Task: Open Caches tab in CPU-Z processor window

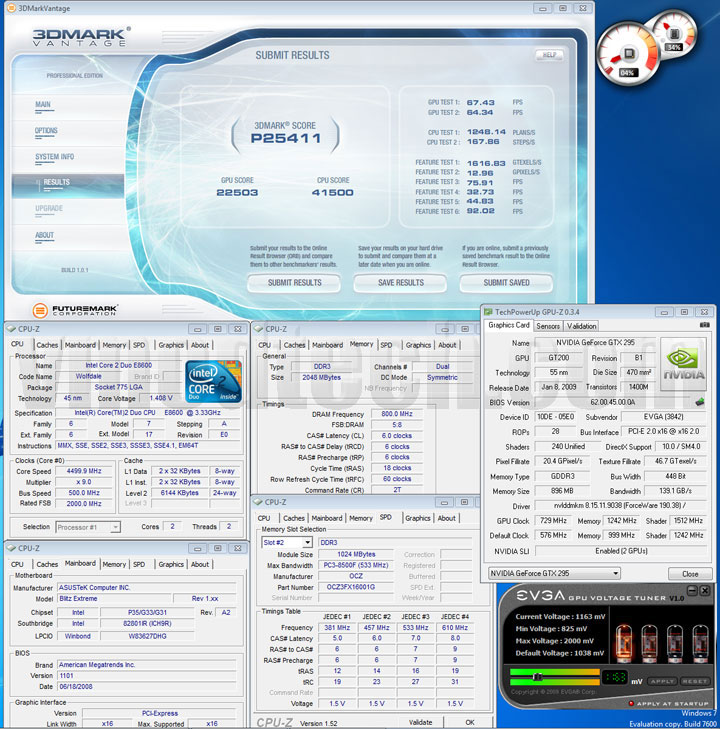Action: (x=47, y=345)
